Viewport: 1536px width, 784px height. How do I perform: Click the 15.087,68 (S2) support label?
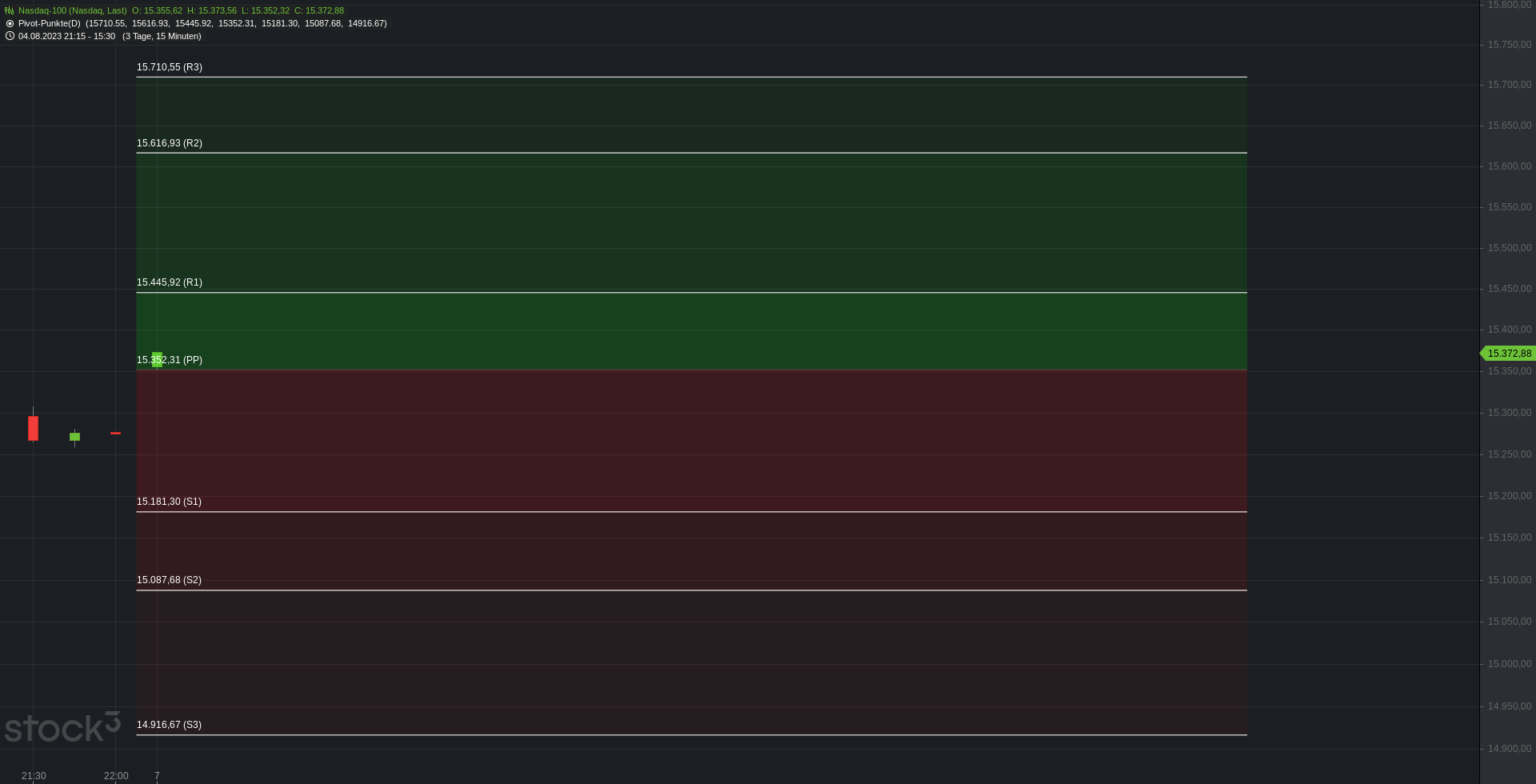[x=169, y=580]
